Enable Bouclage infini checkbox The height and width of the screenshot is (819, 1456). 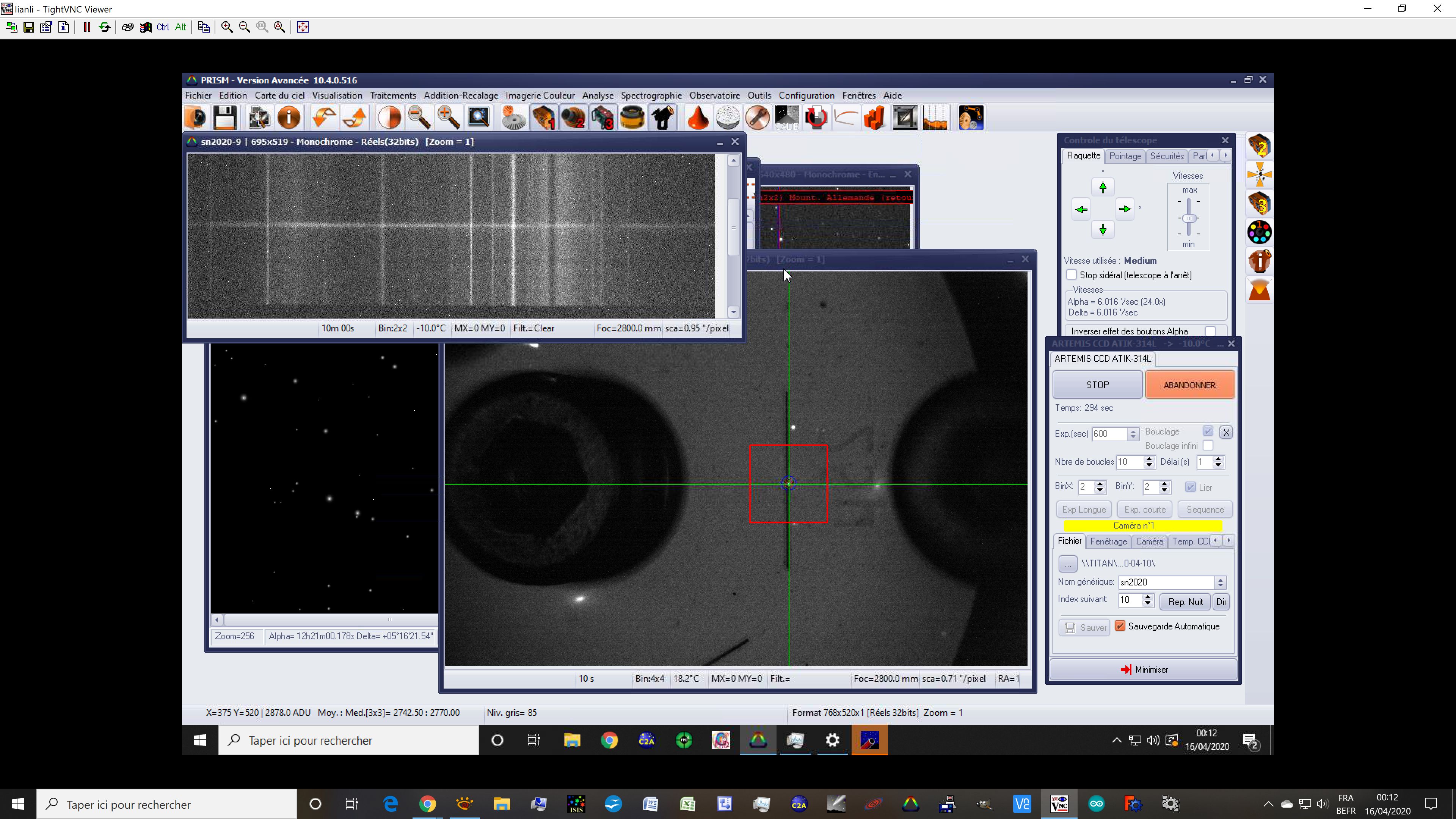point(1207,446)
